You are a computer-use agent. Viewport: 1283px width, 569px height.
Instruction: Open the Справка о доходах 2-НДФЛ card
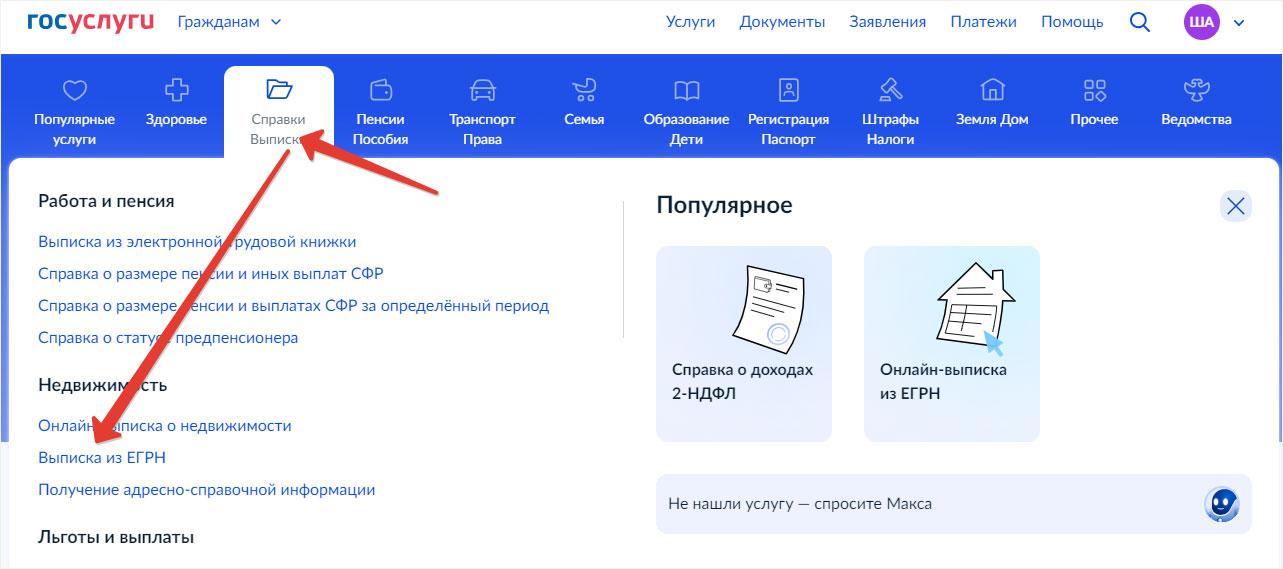[743, 343]
